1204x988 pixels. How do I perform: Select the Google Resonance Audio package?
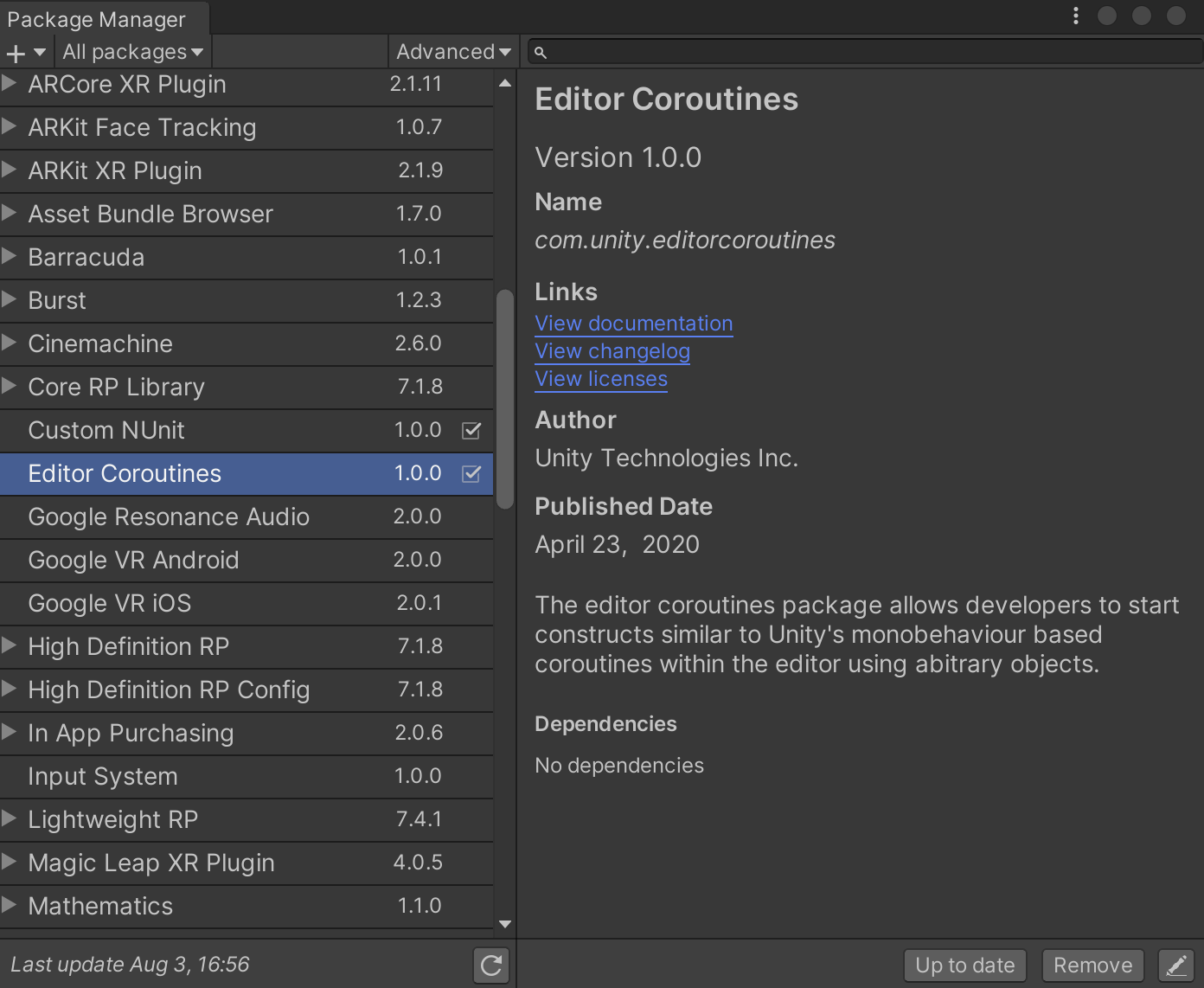click(247, 517)
